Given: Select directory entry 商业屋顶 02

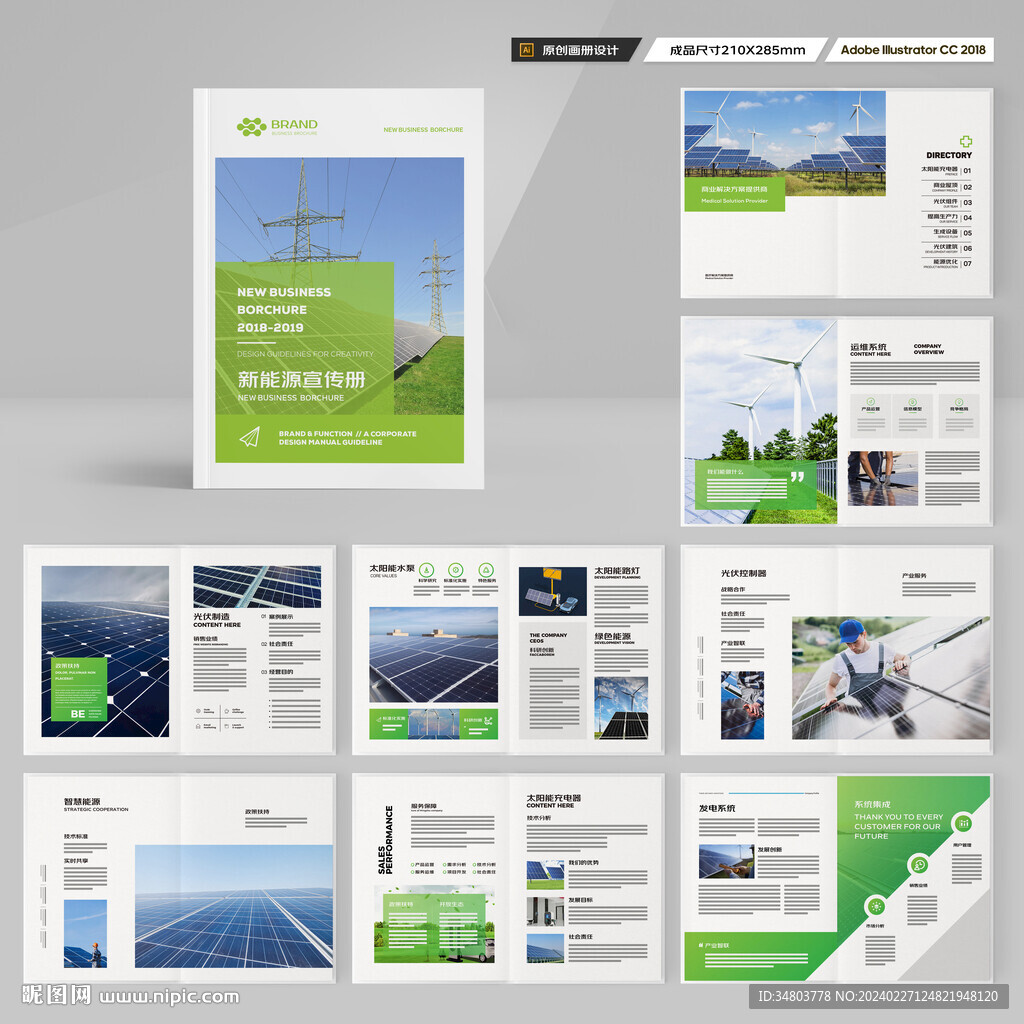Looking at the screenshot, I should click(x=952, y=187).
